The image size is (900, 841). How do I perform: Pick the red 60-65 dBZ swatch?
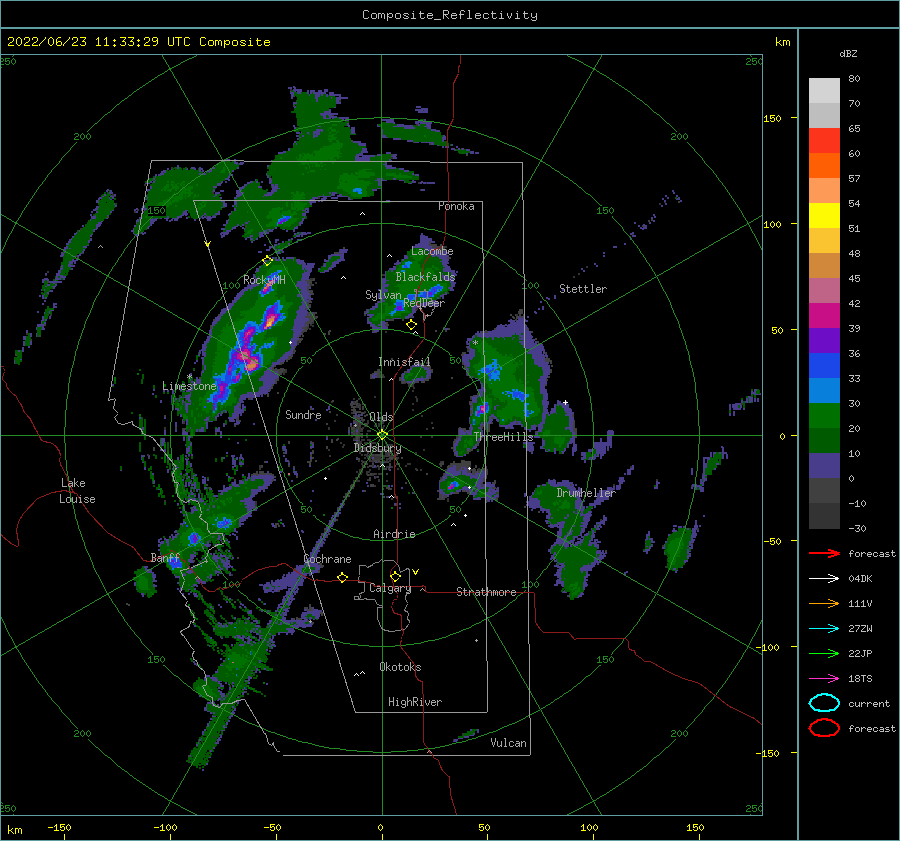pos(824,141)
